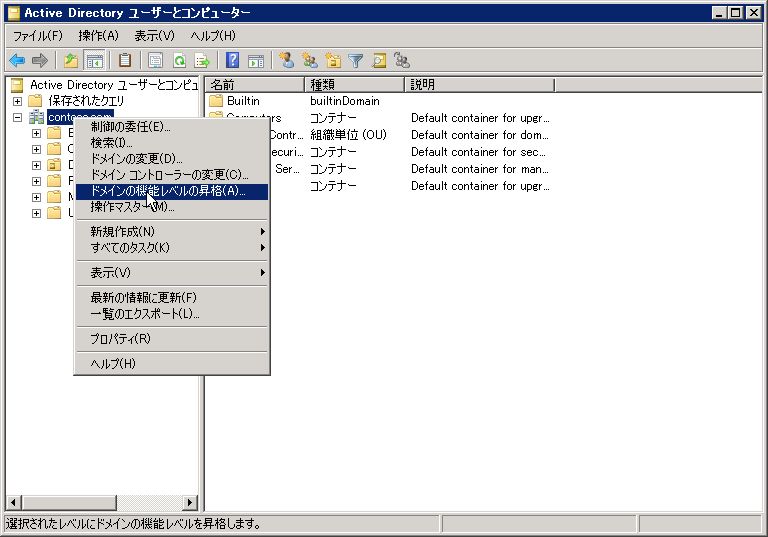Screen dimensions: 768x537
Task: Click the tree pane horizontal scrollbar thumb
Action: [68, 502]
